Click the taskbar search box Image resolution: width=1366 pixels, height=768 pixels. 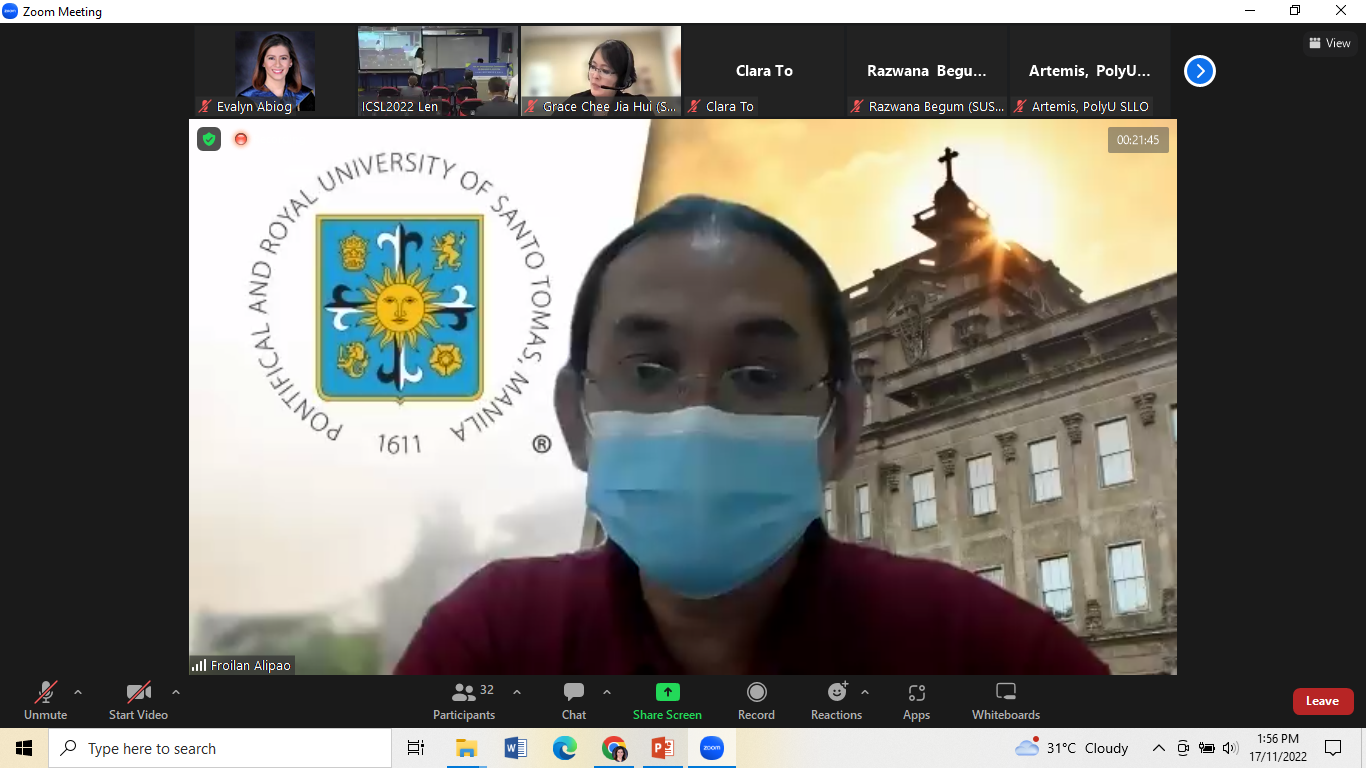[220, 748]
